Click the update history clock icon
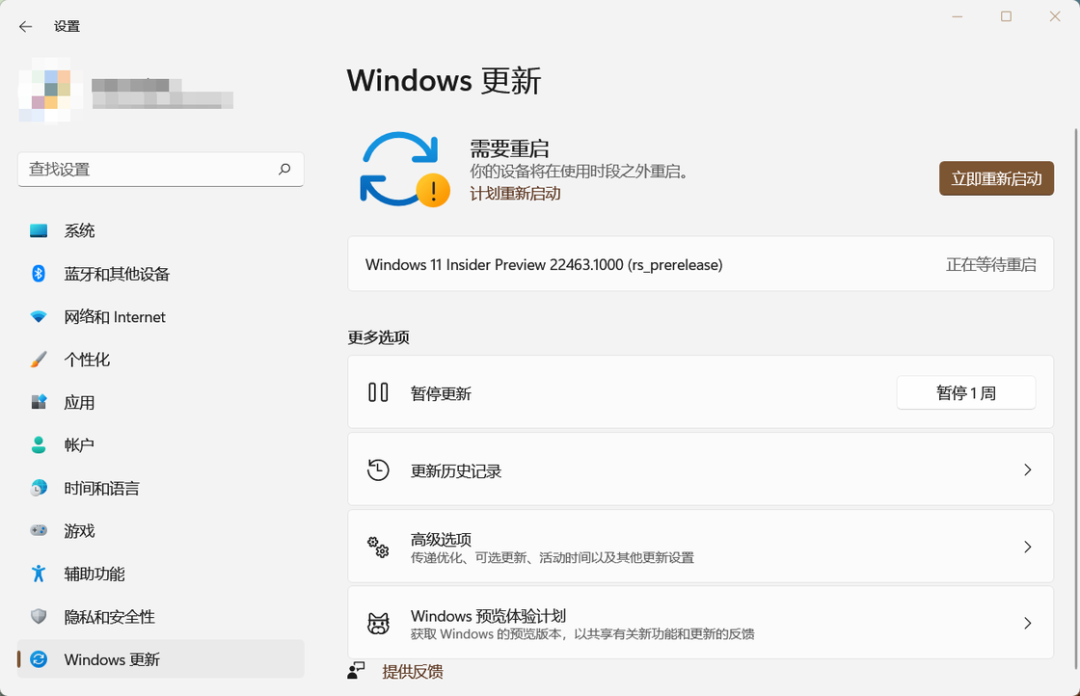The height and width of the screenshot is (696, 1080). tap(378, 470)
